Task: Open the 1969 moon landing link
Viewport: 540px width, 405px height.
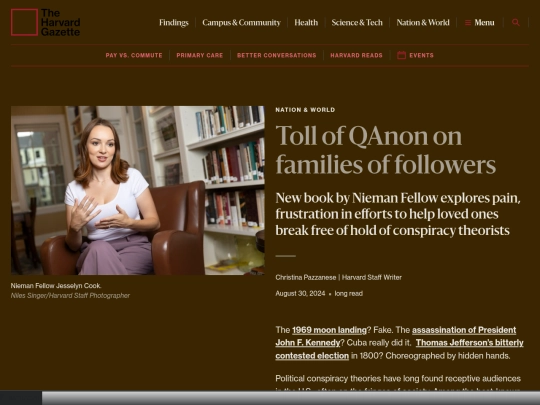Action: point(329,330)
